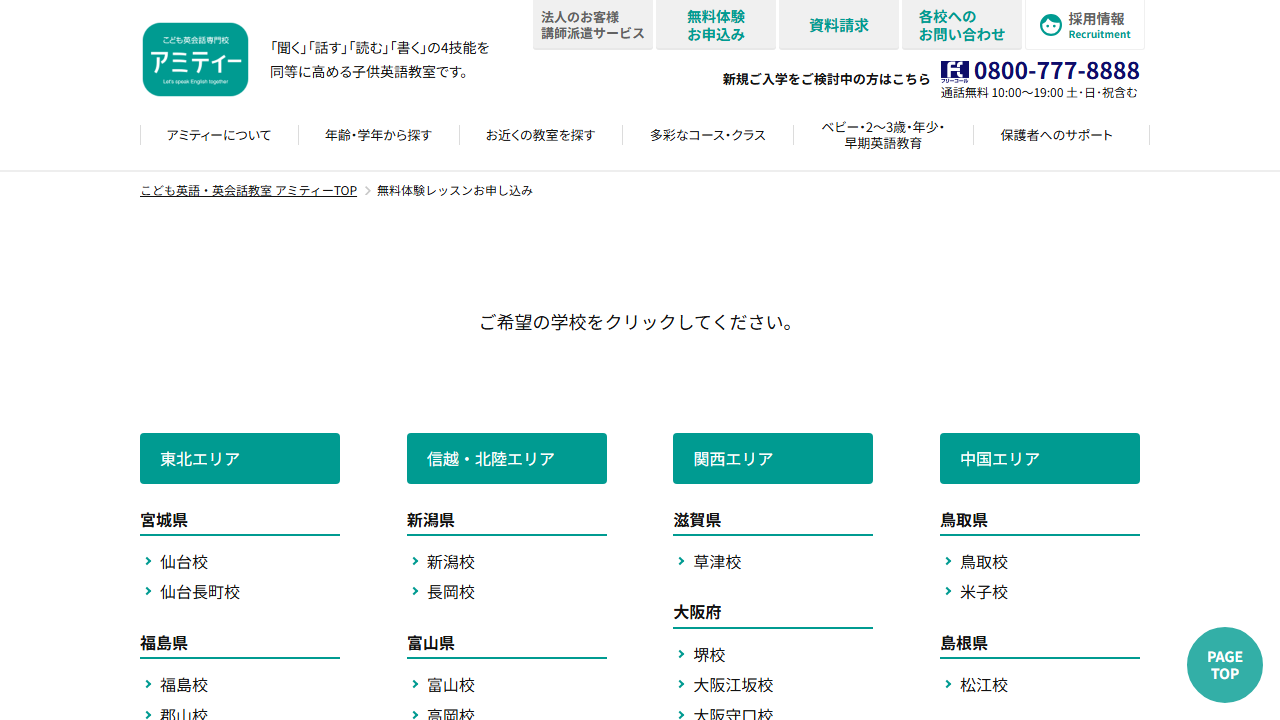
Task: Select 中国エリア header
Action: tap(1040, 459)
